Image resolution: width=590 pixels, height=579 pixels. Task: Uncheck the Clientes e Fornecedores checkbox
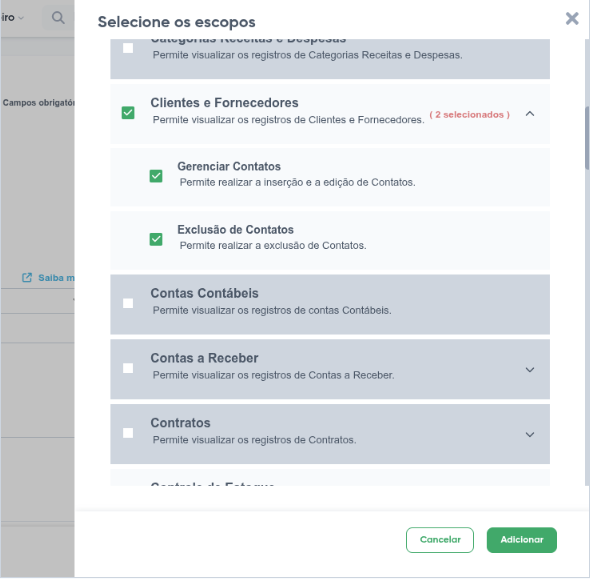pyautogui.click(x=128, y=112)
